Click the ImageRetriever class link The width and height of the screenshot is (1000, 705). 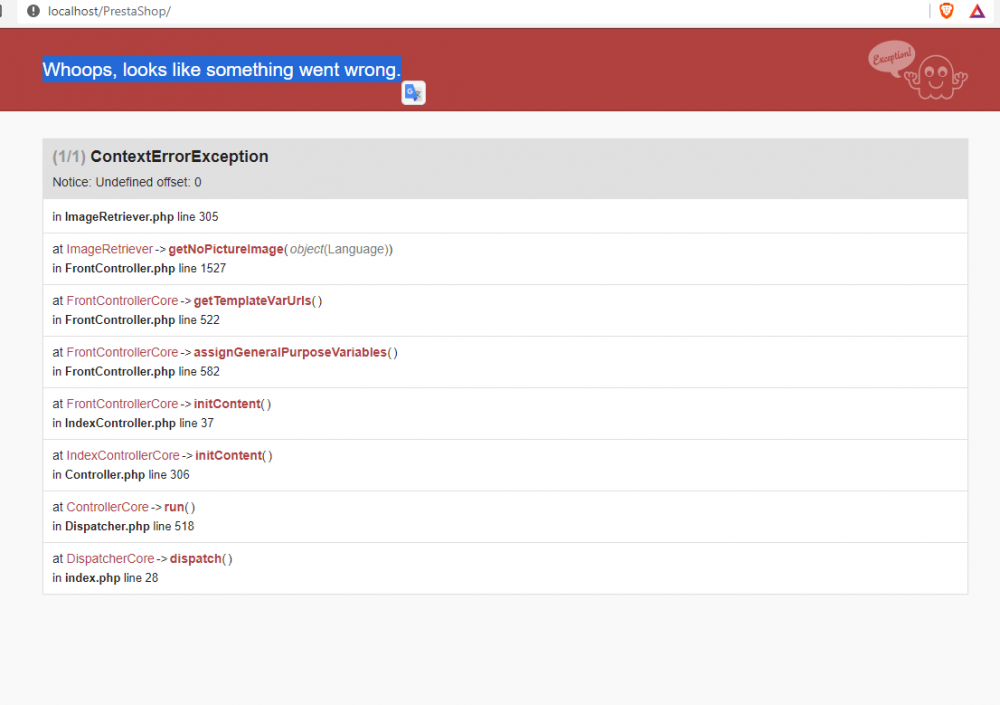click(110, 249)
